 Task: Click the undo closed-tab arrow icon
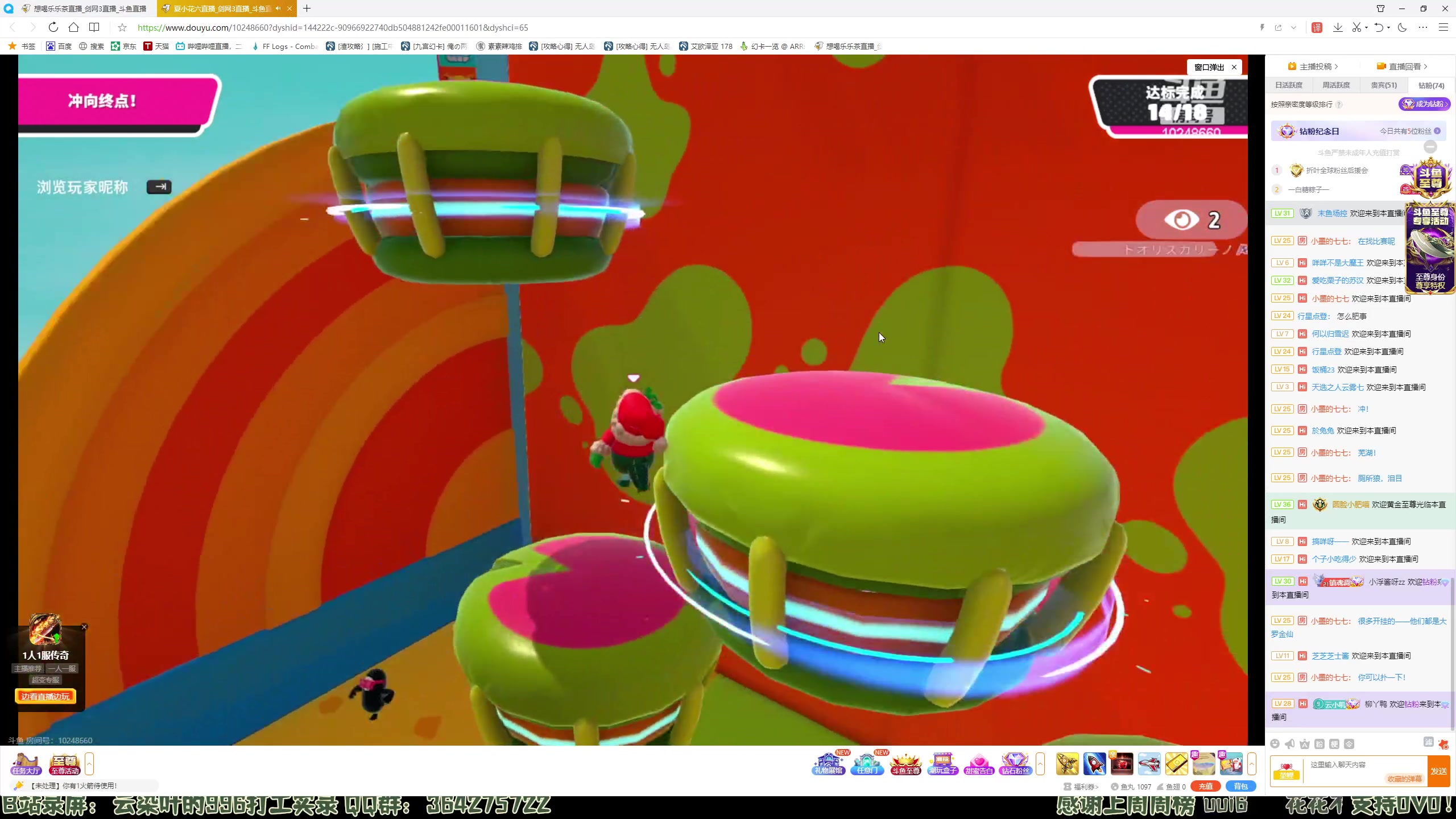1379,27
